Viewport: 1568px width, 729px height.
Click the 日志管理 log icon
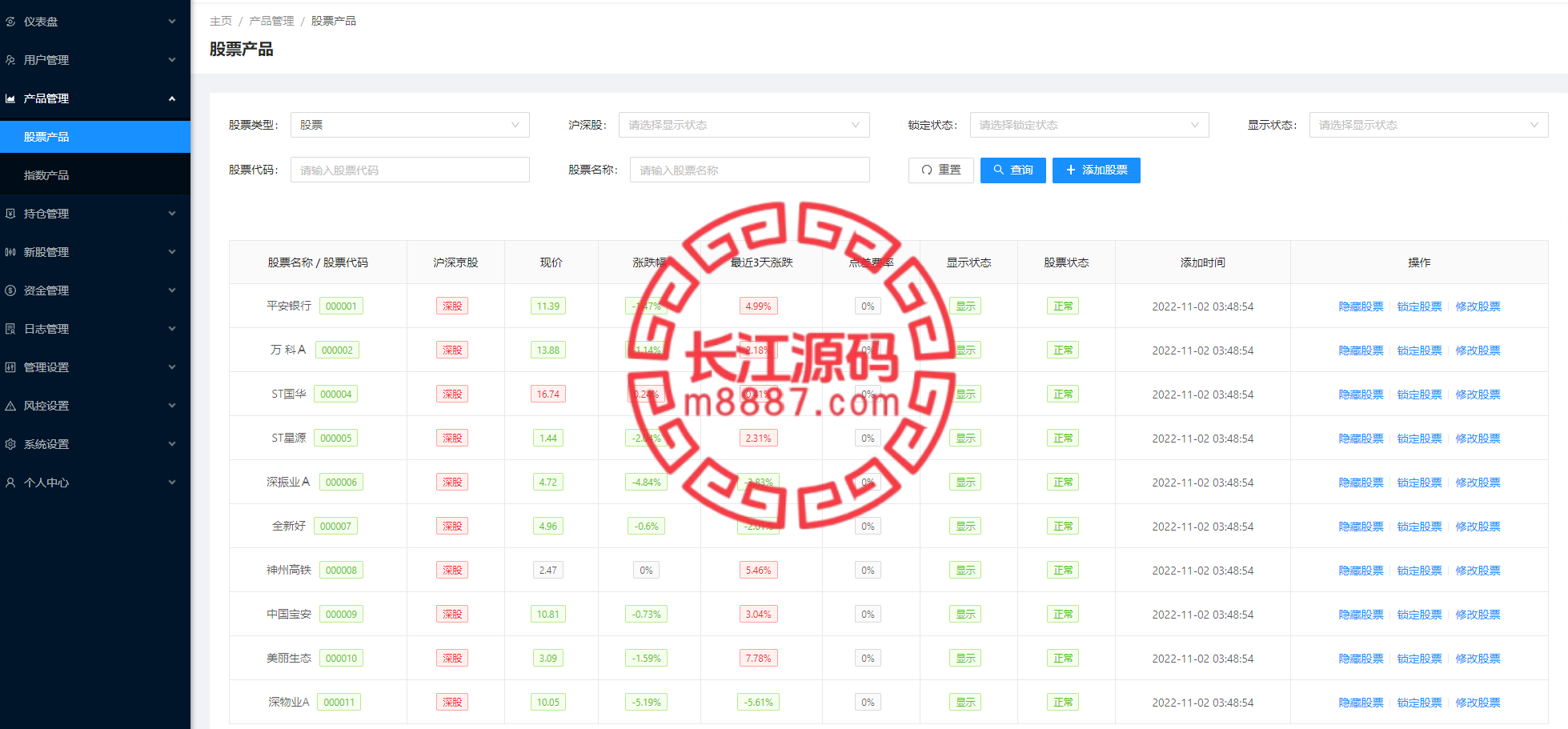tap(10, 329)
